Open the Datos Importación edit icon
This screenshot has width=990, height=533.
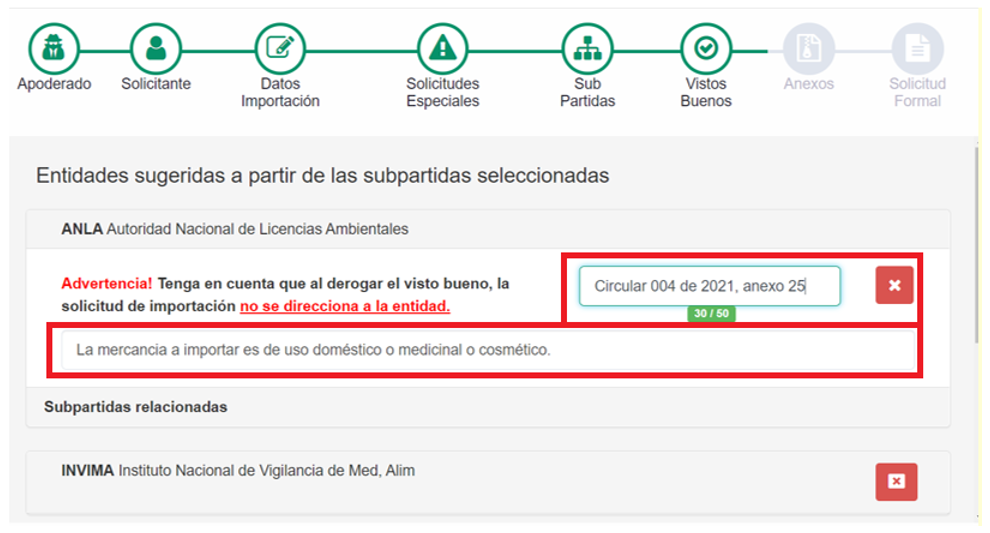tap(280, 48)
